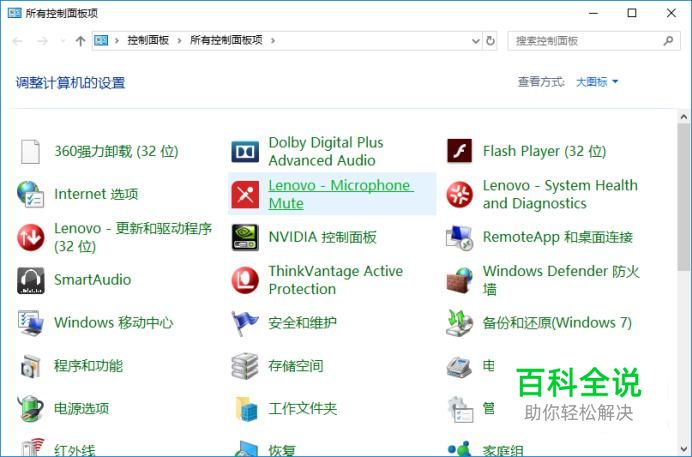692x457 pixels.
Task: Click the 安全和维护 blue flag icon
Action: tap(245, 322)
